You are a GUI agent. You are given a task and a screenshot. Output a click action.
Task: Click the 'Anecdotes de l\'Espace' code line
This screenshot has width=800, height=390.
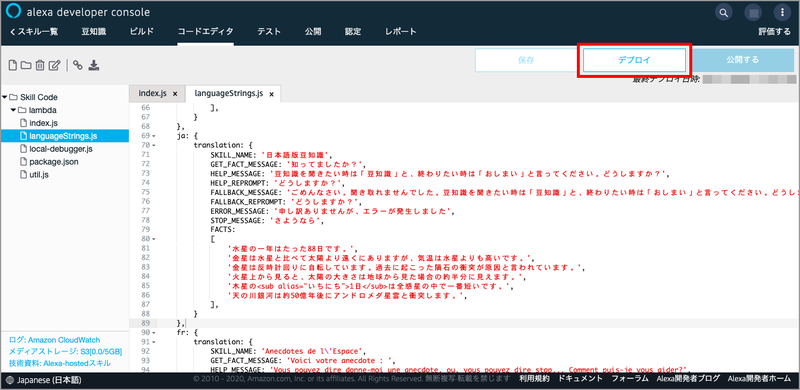(x=289, y=351)
